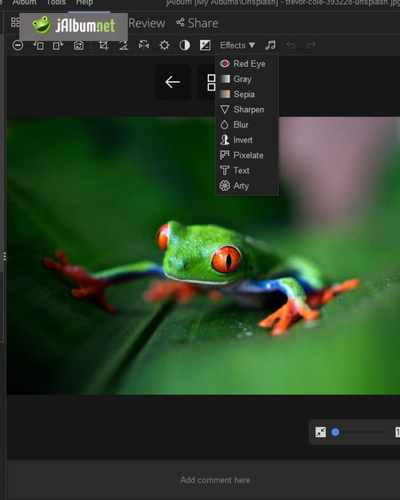Switch to the Share tab
The height and width of the screenshot is (500, 400).
(197, 23)
